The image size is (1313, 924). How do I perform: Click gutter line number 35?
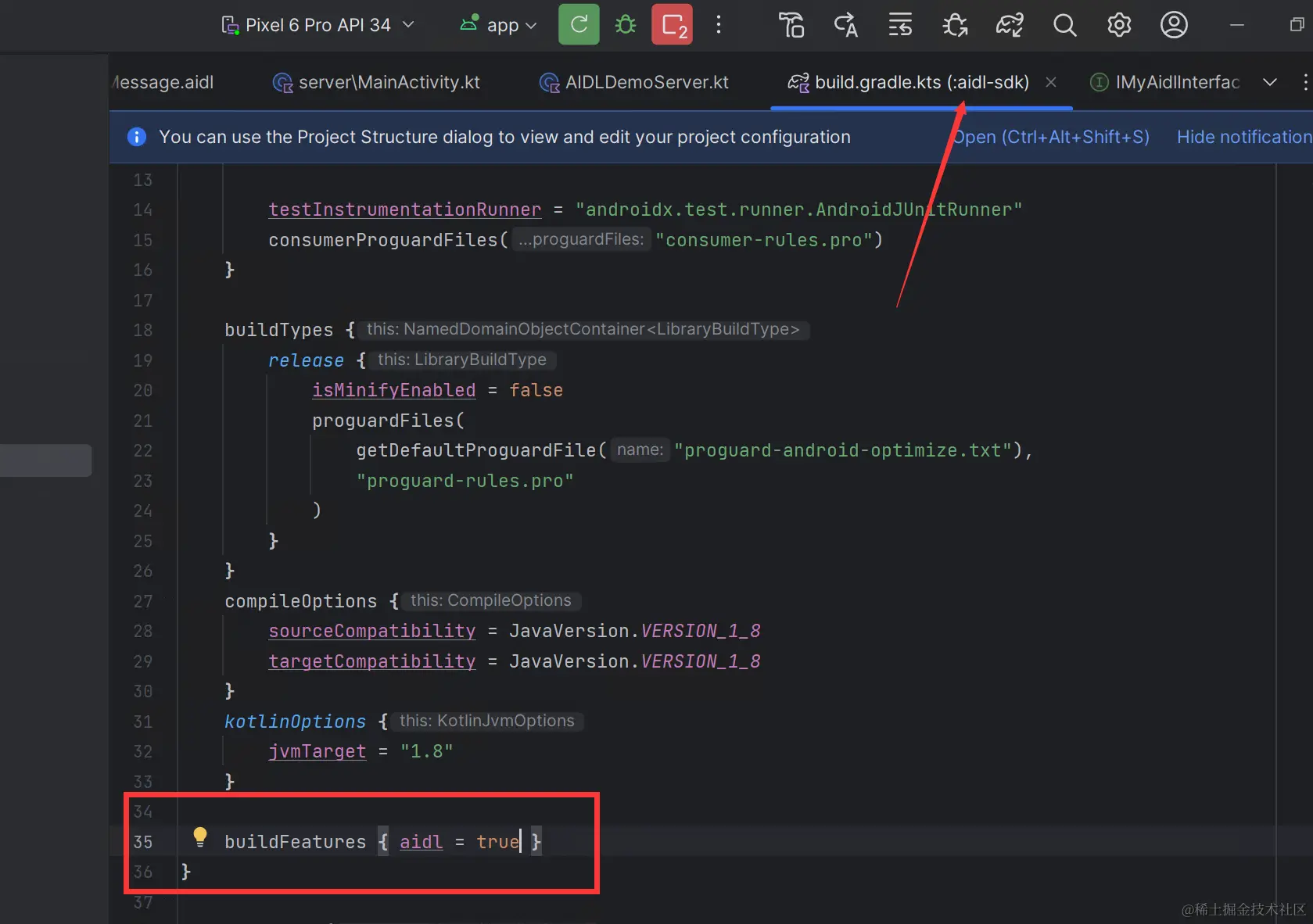pos(142,842)
